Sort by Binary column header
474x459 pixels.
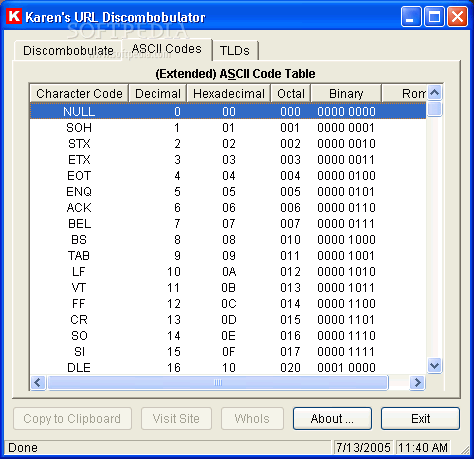coord(346,94)
